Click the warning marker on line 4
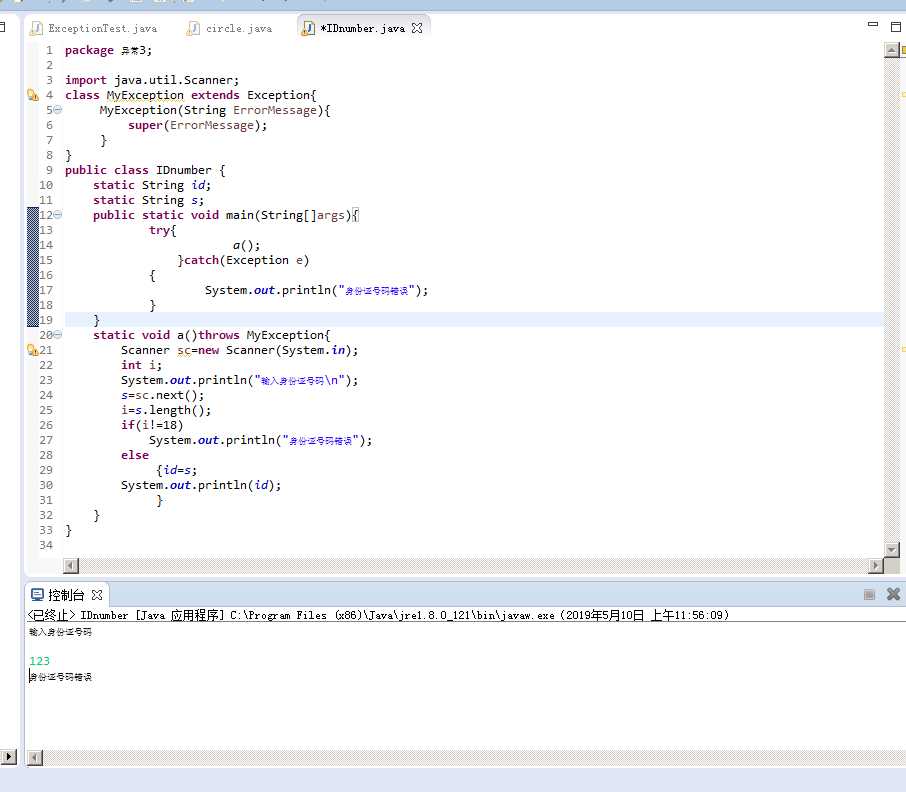906x792 pixels. (33, 95)
